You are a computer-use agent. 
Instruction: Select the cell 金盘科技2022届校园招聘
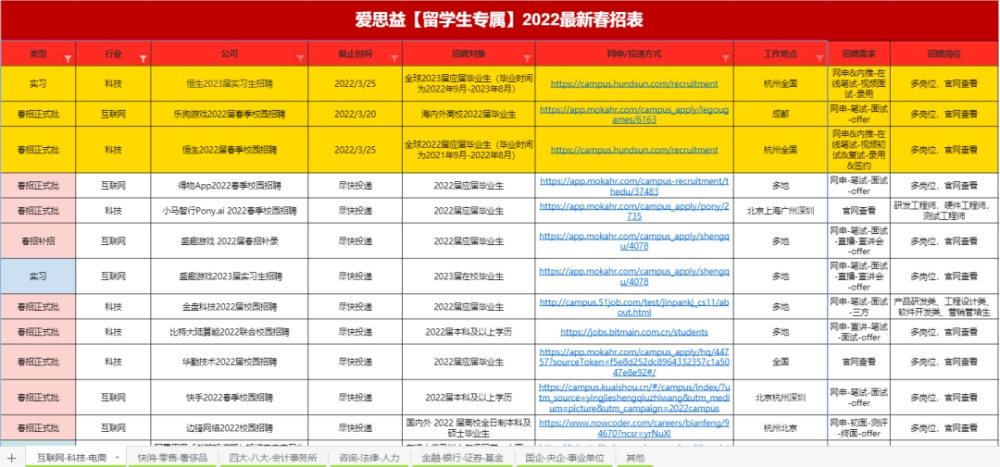(x=230, y=307)
